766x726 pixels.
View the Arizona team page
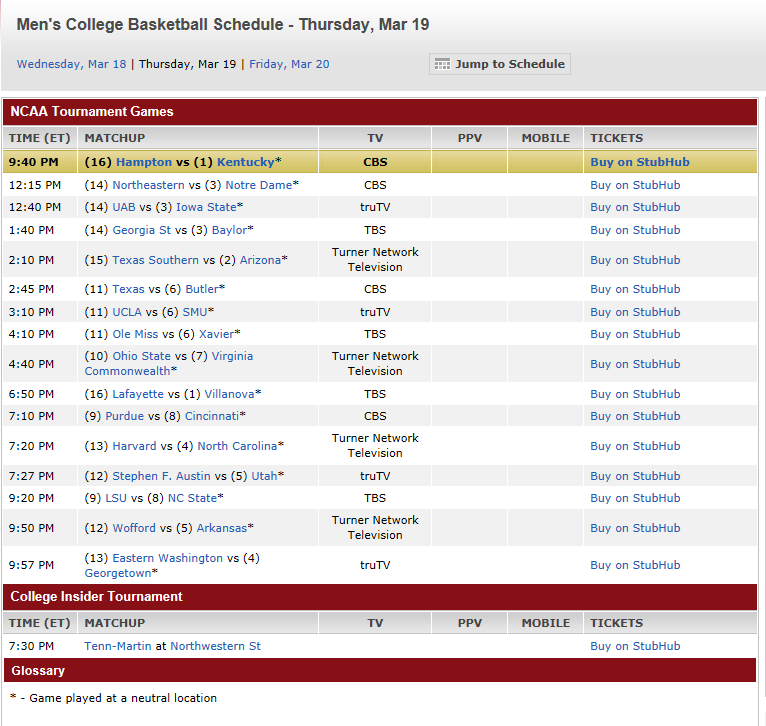260,260
